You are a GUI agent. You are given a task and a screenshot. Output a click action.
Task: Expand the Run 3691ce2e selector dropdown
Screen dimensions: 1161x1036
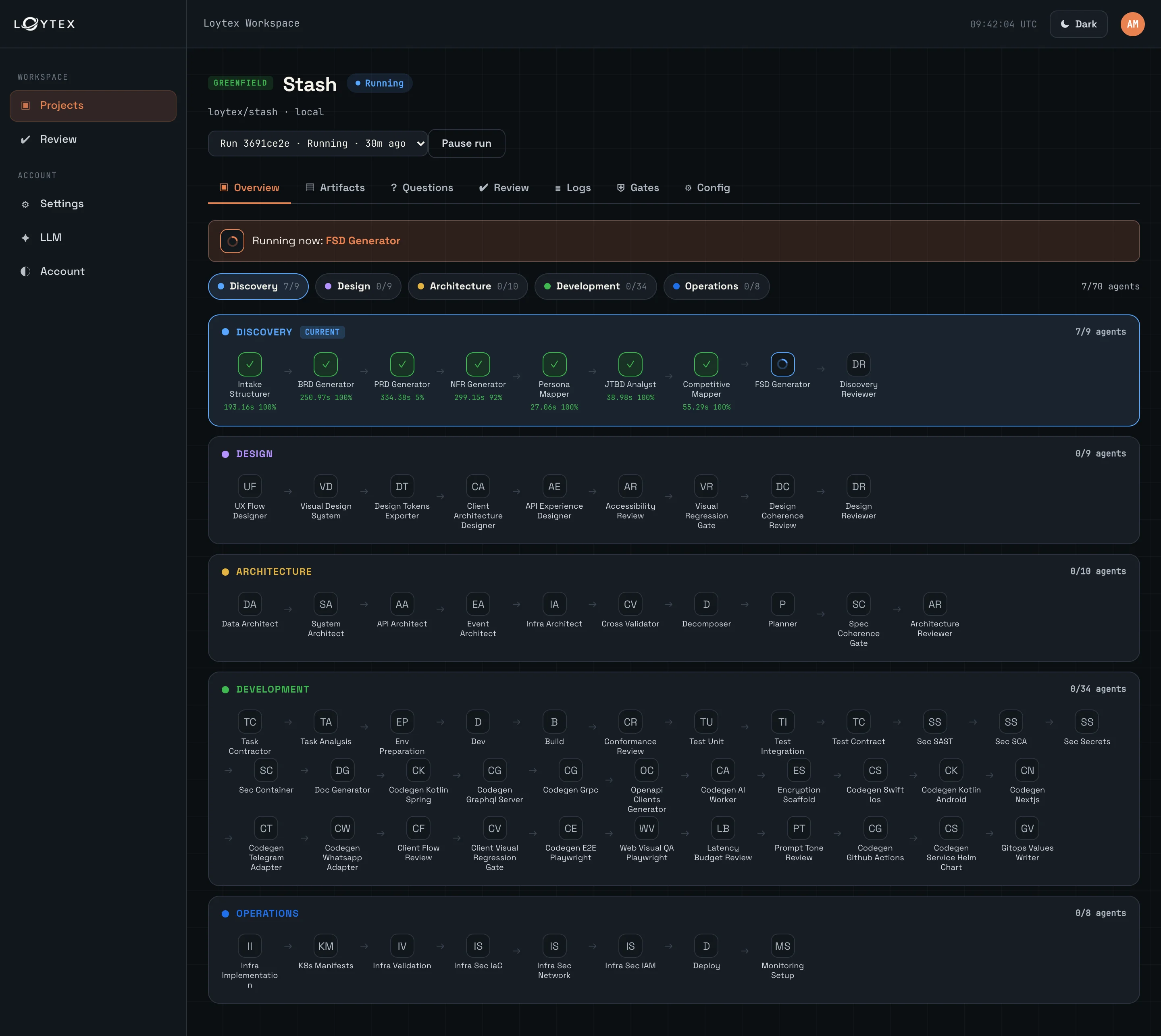point(318,144)
